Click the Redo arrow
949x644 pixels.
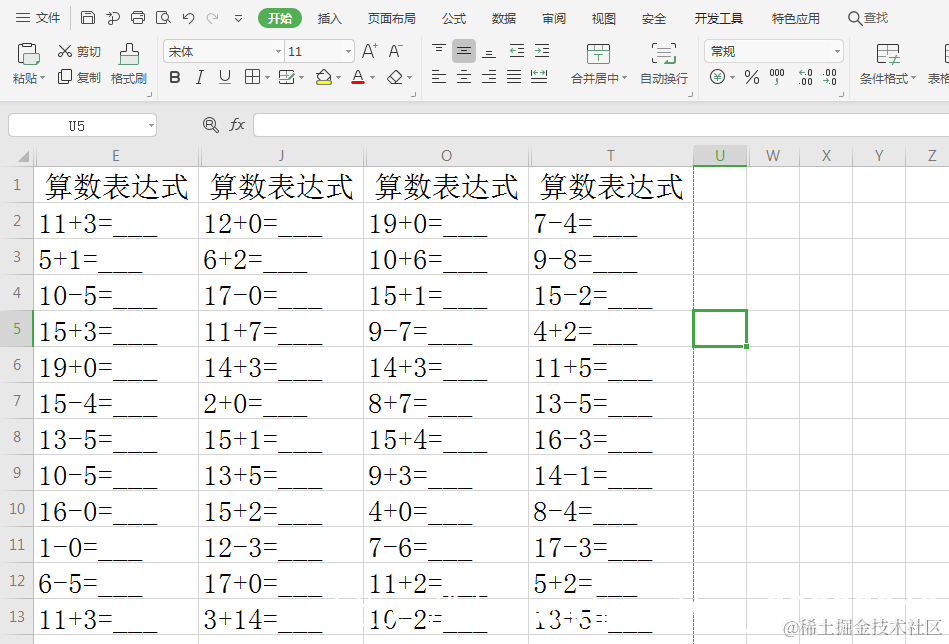point(212,18)
